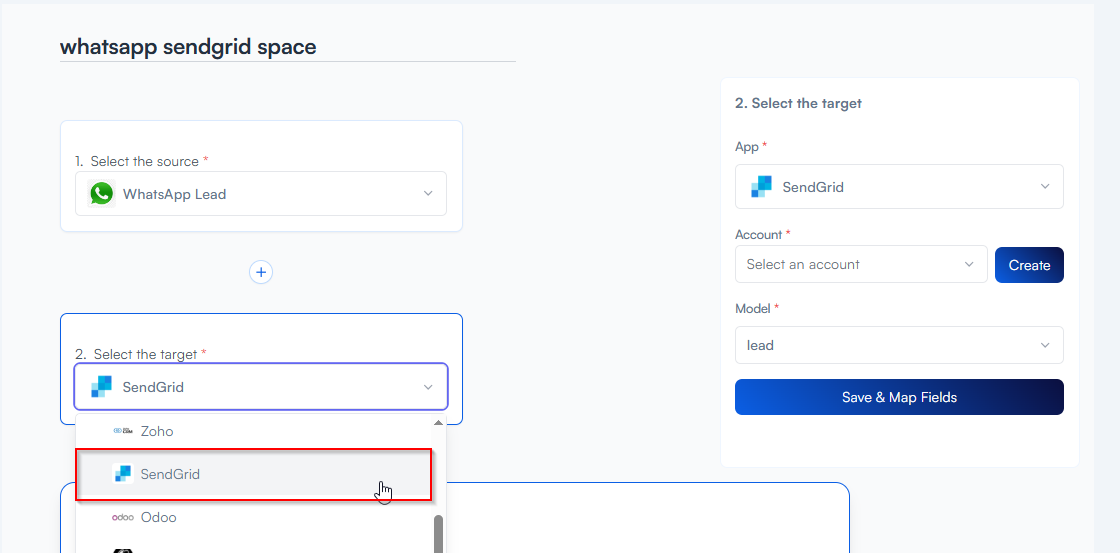This screenshot has height=553, width=1120.
Task: Click the Odoo logo in the dropdown list
Action: click(123, 517)
